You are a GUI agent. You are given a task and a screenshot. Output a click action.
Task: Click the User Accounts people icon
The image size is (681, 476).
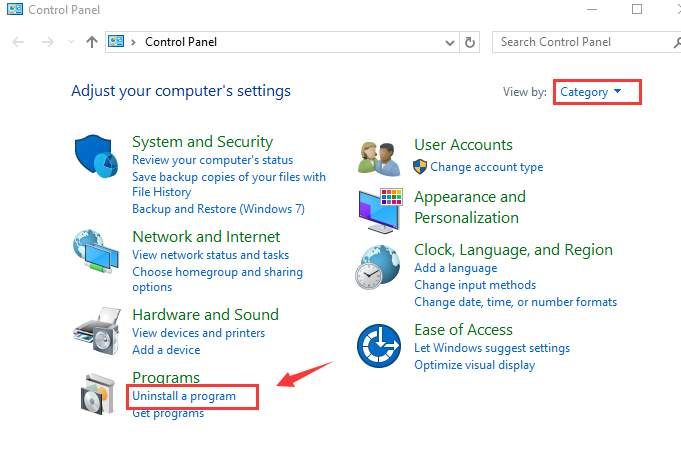pyautogui.click(x=379, y=156)
